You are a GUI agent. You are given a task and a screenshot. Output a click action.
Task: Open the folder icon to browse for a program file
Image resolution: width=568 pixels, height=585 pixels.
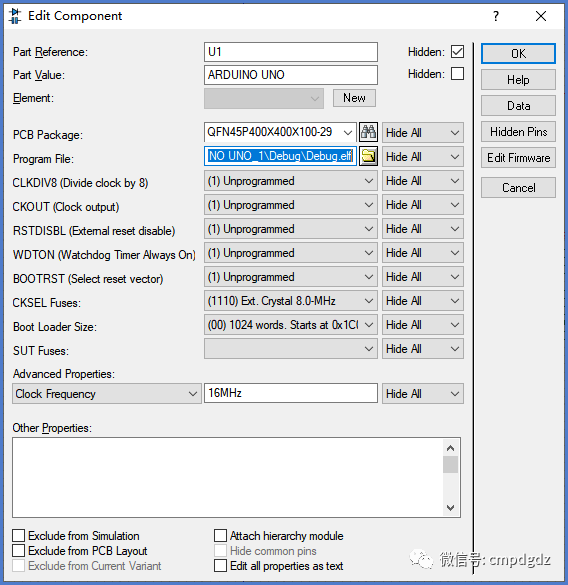(368, 156)
